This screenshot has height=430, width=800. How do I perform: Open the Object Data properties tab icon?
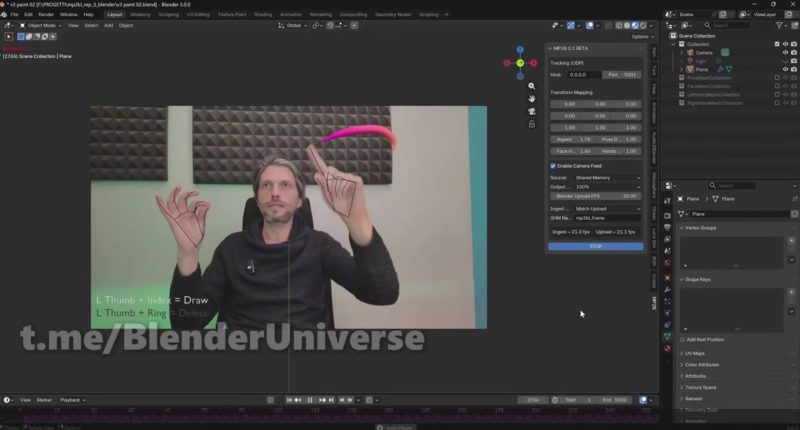click(667, 336)
